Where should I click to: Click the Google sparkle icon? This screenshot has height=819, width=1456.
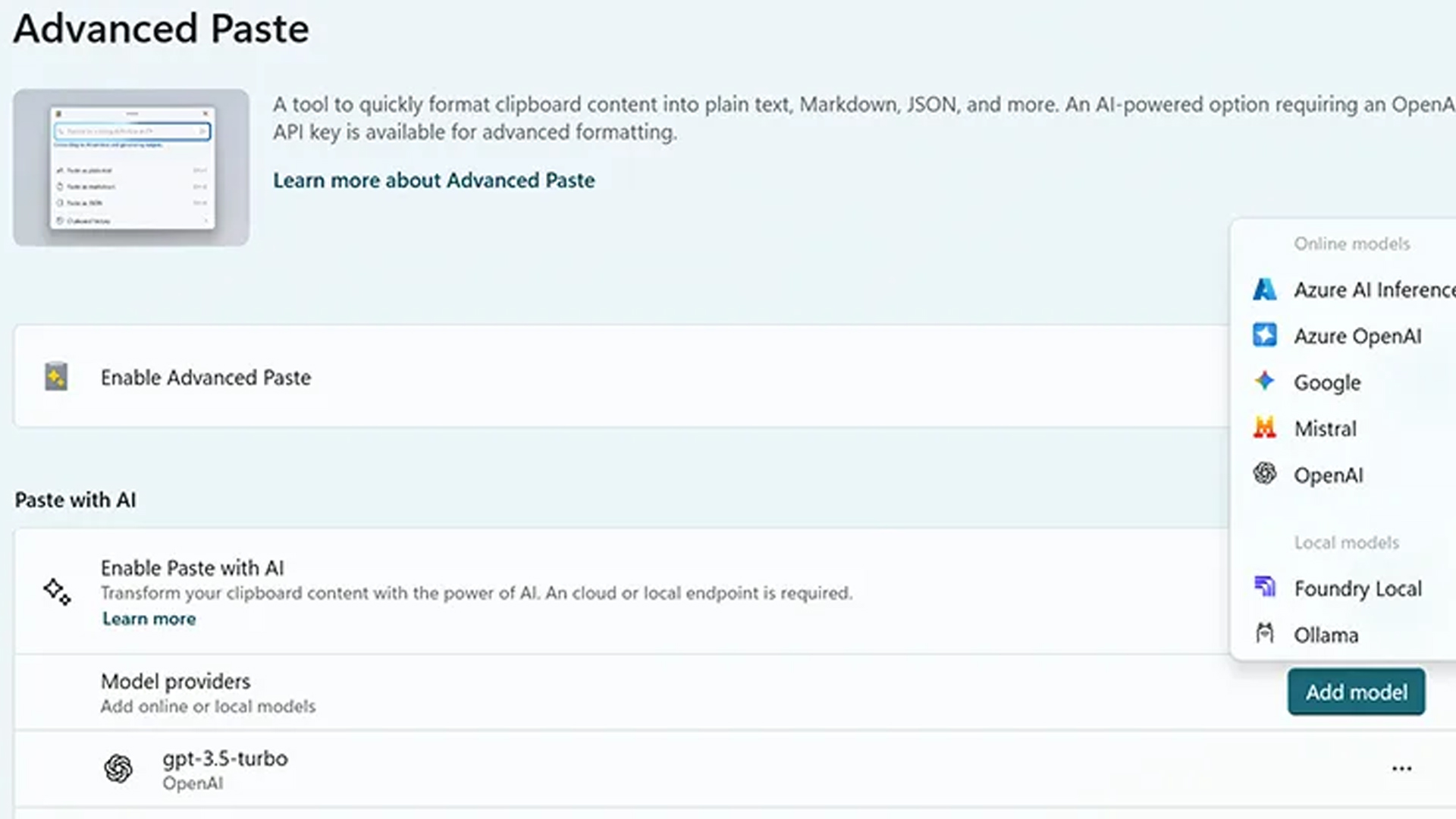tap(1264, 381)
